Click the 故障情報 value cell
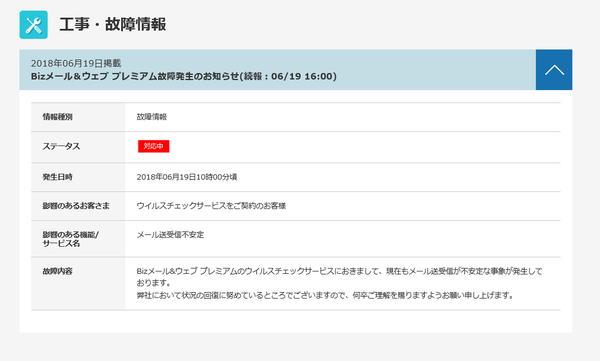600x361 pixels. pos(152,117)
